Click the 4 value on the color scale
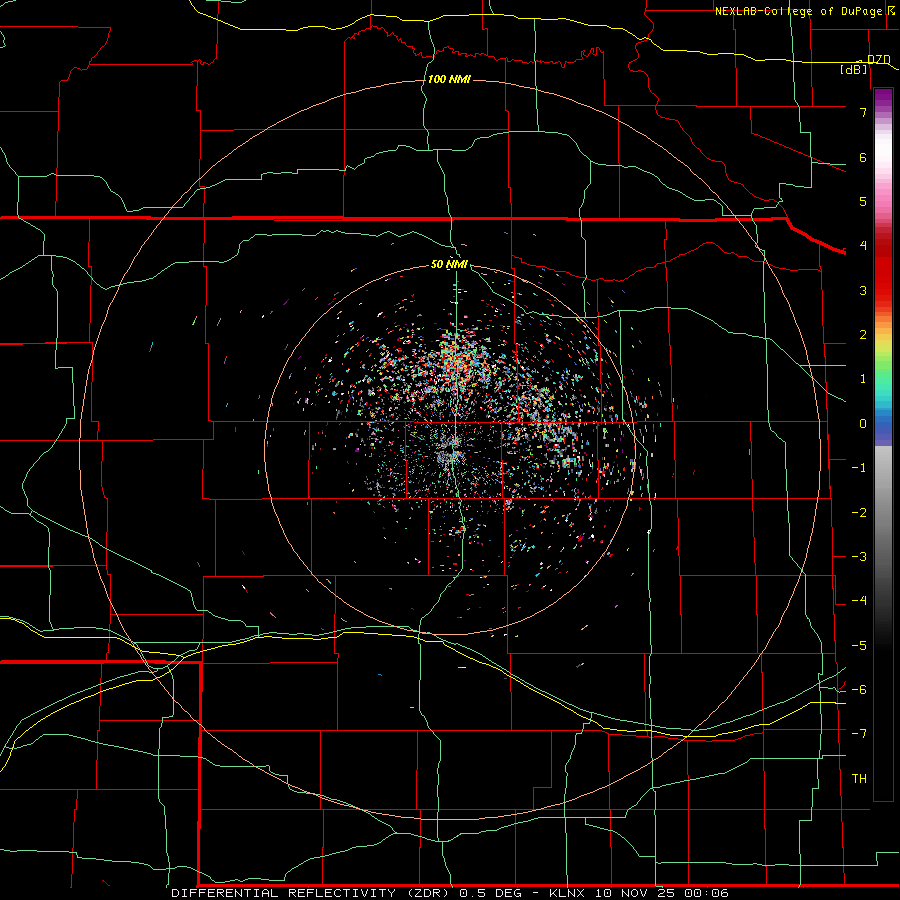Image resolution: width=900 pixels, height=900 pixels. [863, 246]
